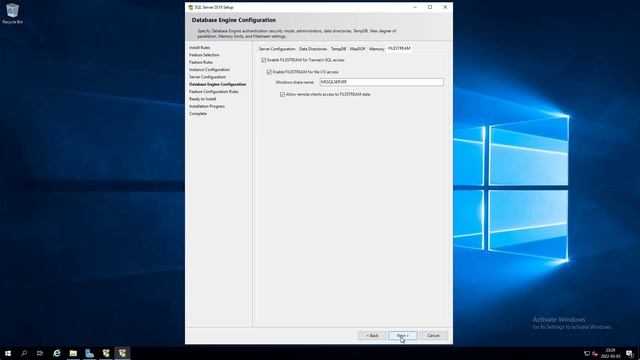Switch to the MaxDOP tab
The height and width of the screenshot is (360, 640).
(358, 49)
